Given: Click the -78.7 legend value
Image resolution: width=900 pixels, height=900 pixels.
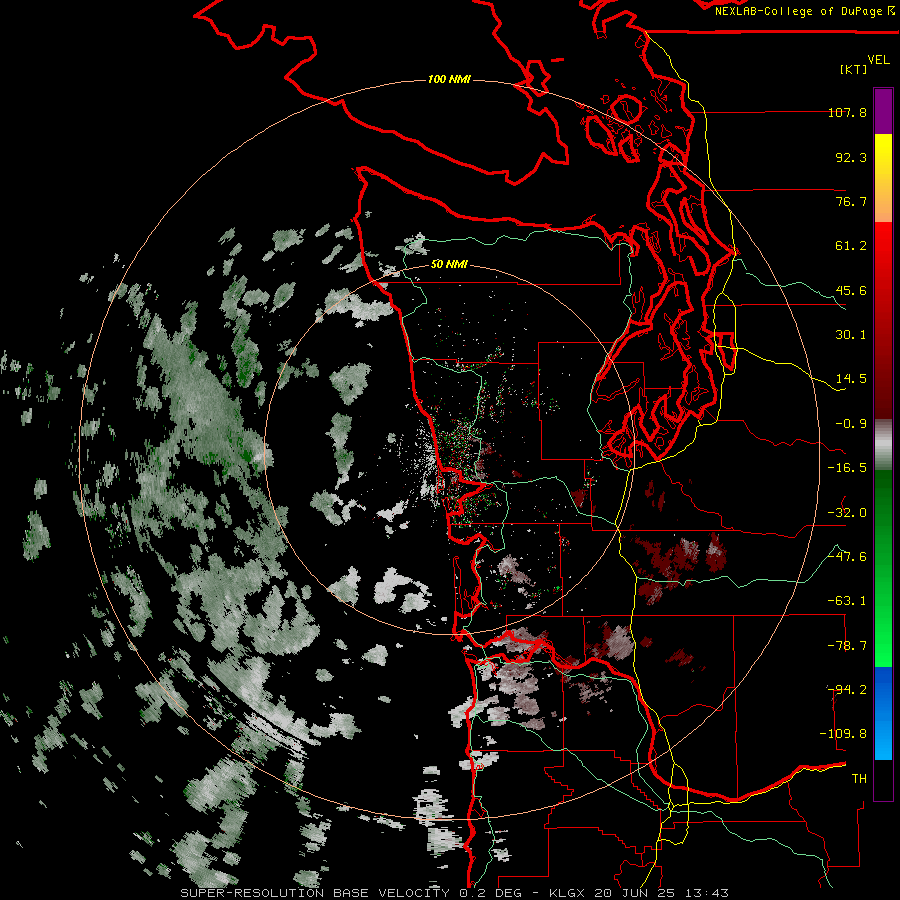Looking at the screenshot, I should coord(847,646).
